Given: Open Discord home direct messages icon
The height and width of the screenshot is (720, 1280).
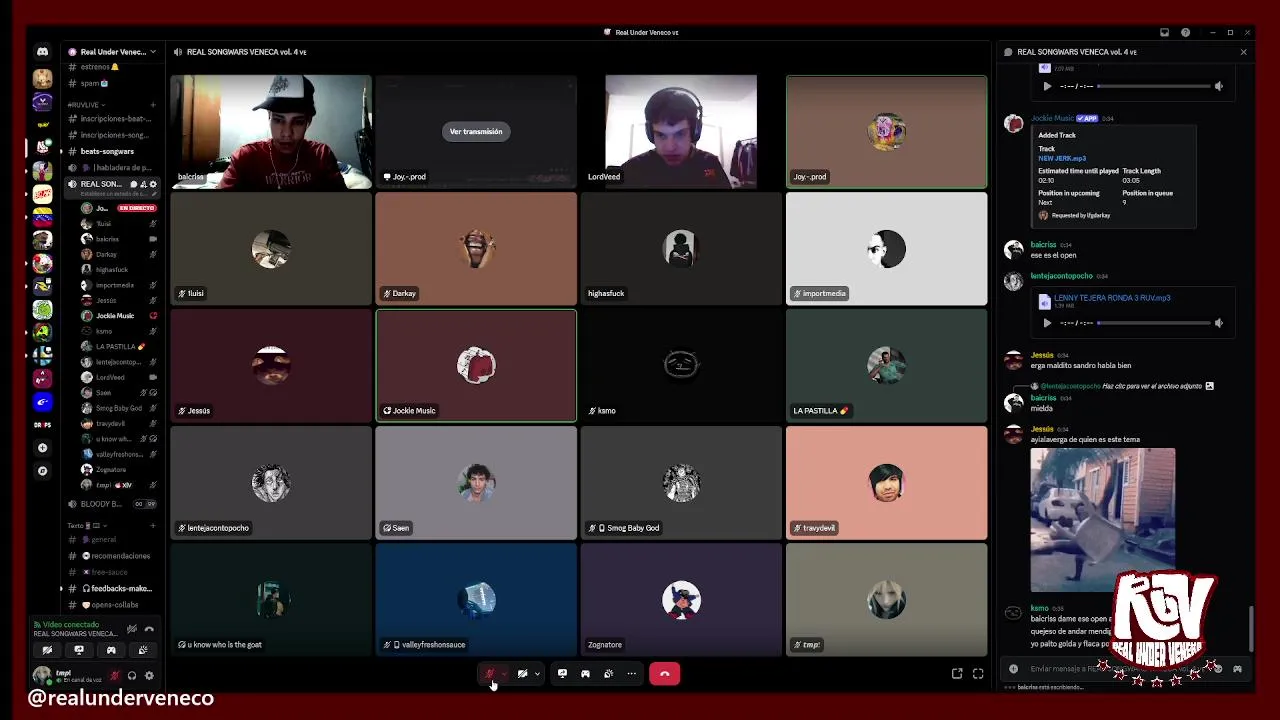Looking at the screenshot, I should [x=42, y=52].
